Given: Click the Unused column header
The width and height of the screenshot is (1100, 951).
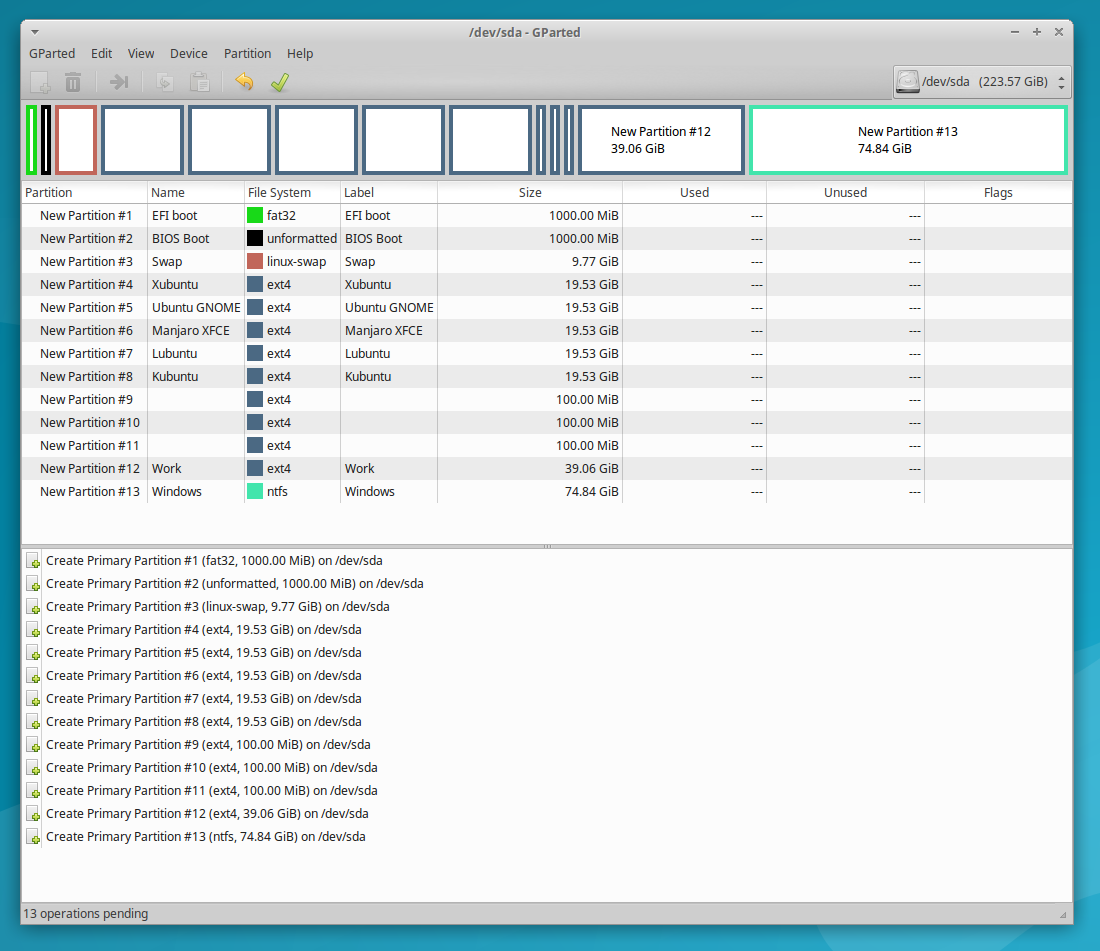Looking at the screenshot, I should pos(845,192).
